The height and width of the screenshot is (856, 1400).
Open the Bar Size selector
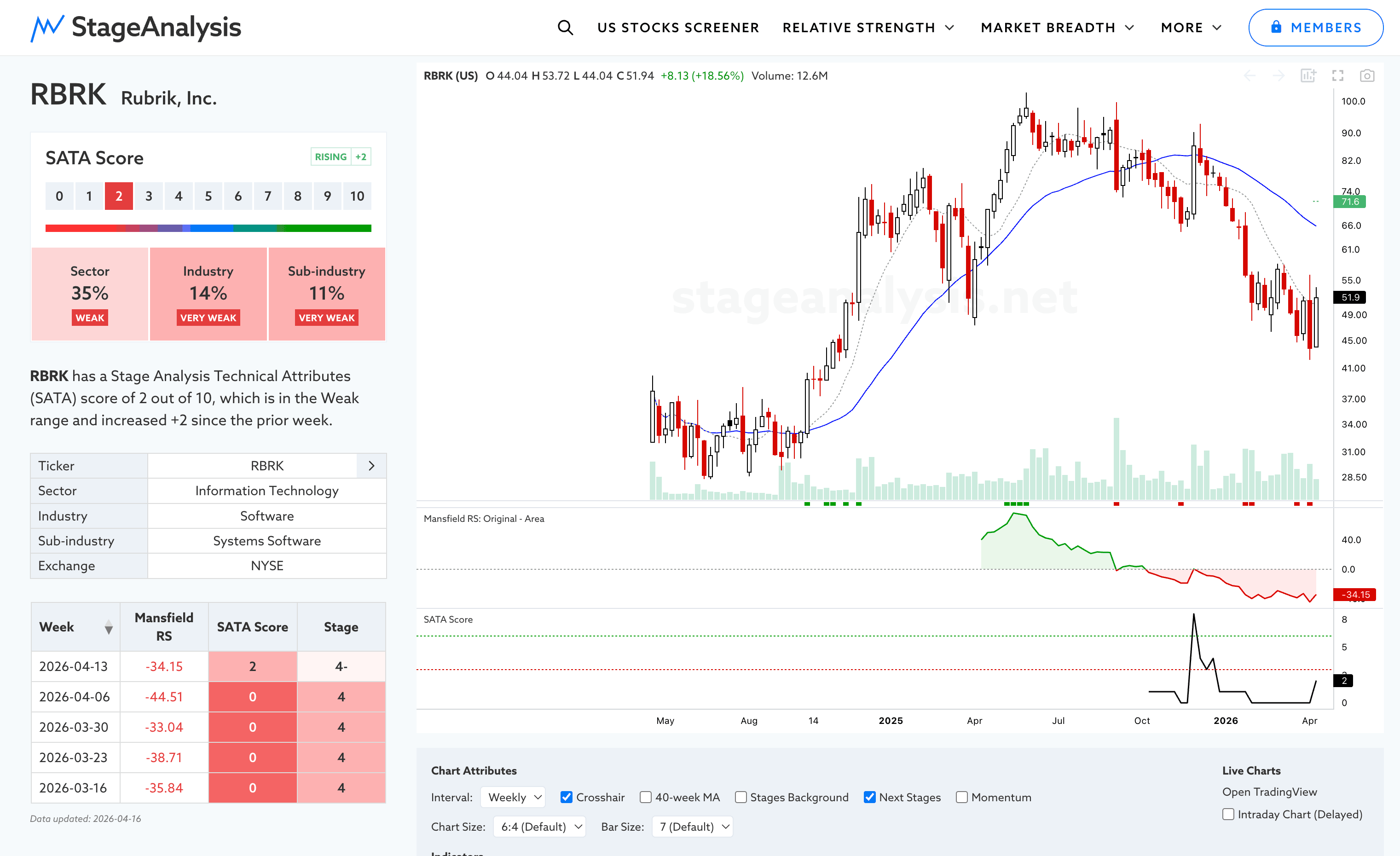click(693, 827)
